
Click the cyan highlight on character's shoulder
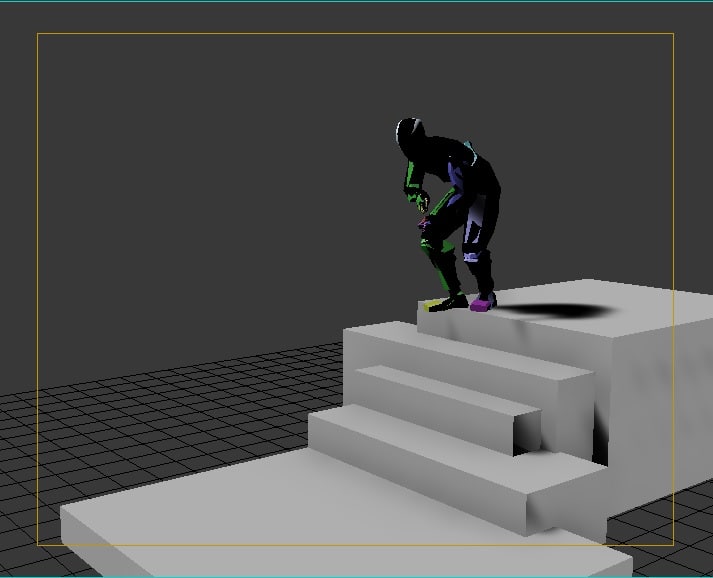(x=471, y=152)
